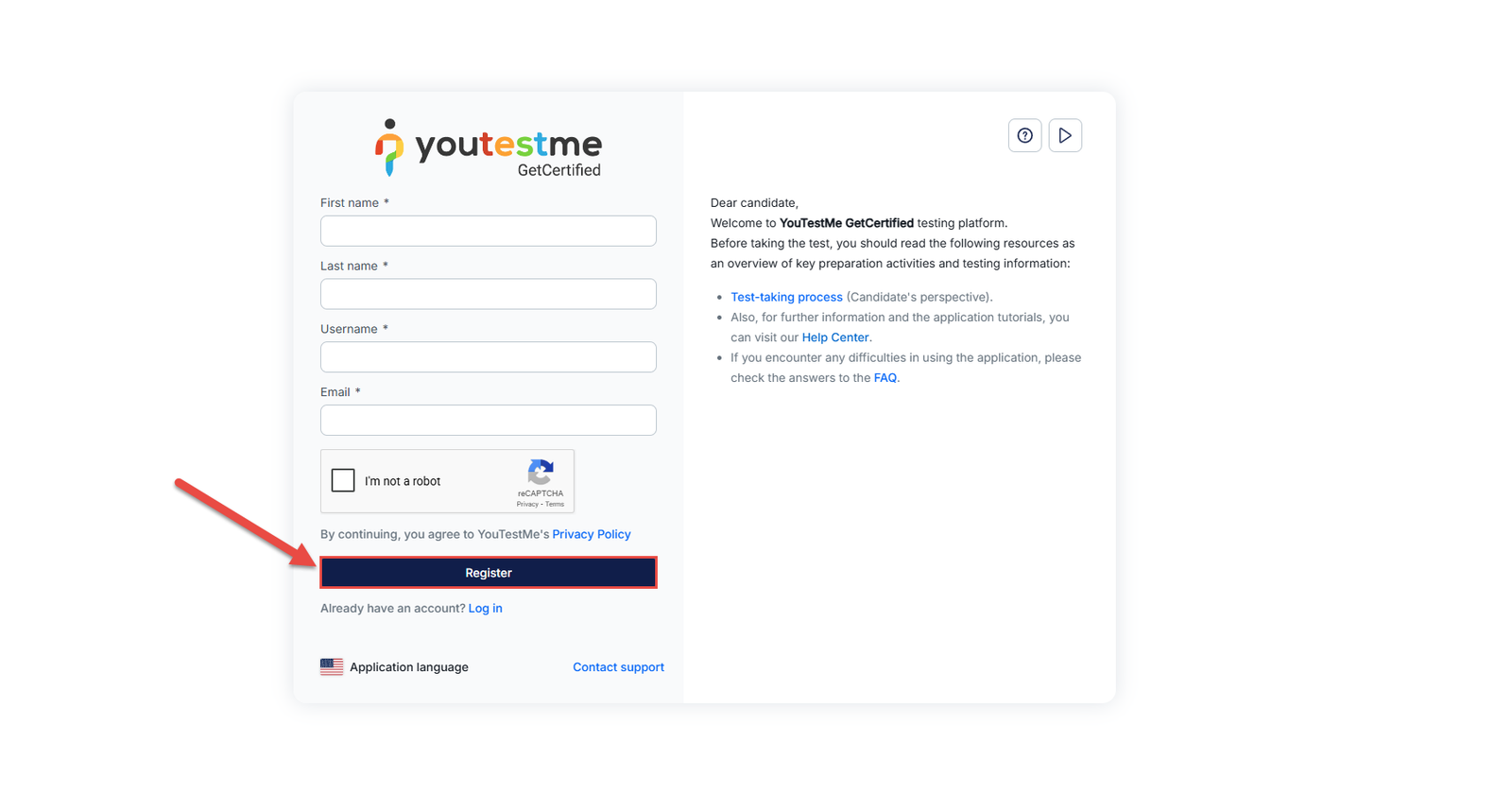Viewport: 1512px width, 794px height.
Task: Click the play video tutorial icon
Action: click(x=1065, y=136)
